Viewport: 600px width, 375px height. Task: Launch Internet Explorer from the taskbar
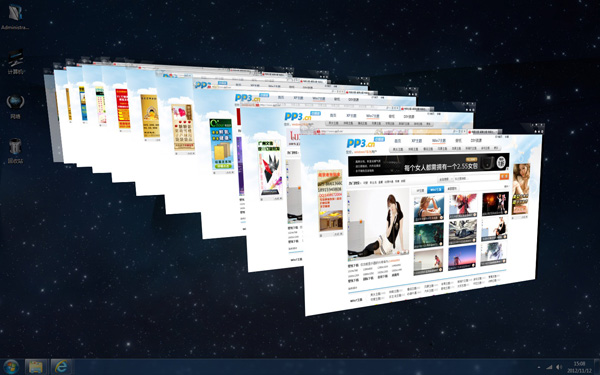(x=61, y=367)
